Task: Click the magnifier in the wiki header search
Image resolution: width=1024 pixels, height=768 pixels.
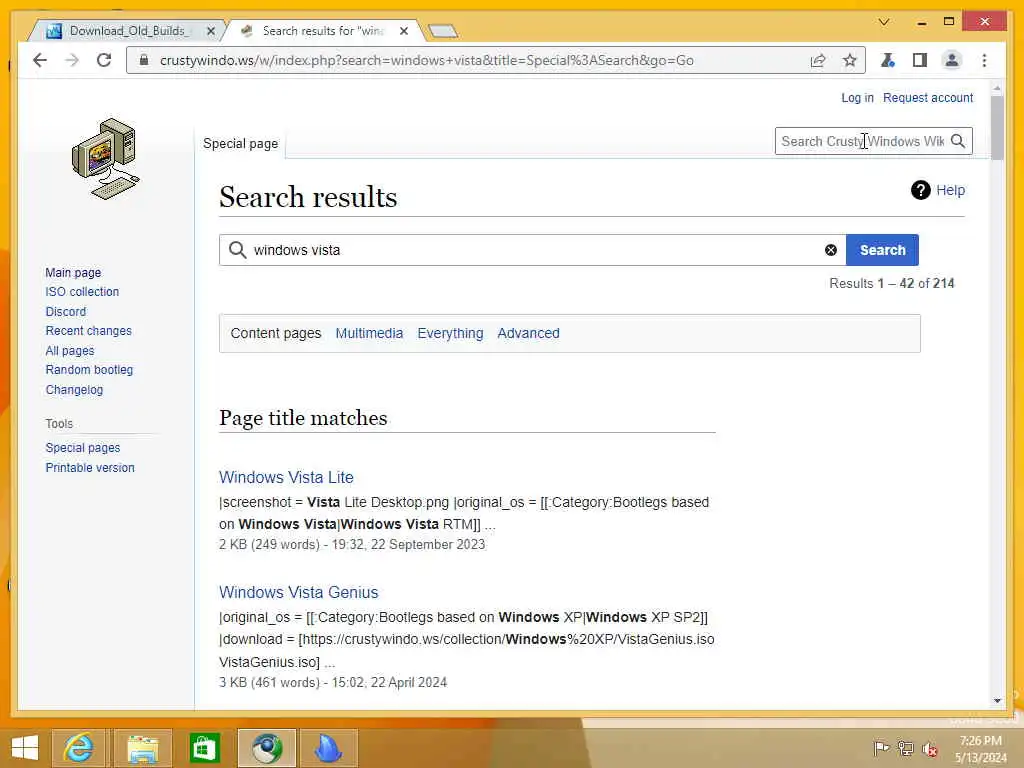Action: pos(958,141)
